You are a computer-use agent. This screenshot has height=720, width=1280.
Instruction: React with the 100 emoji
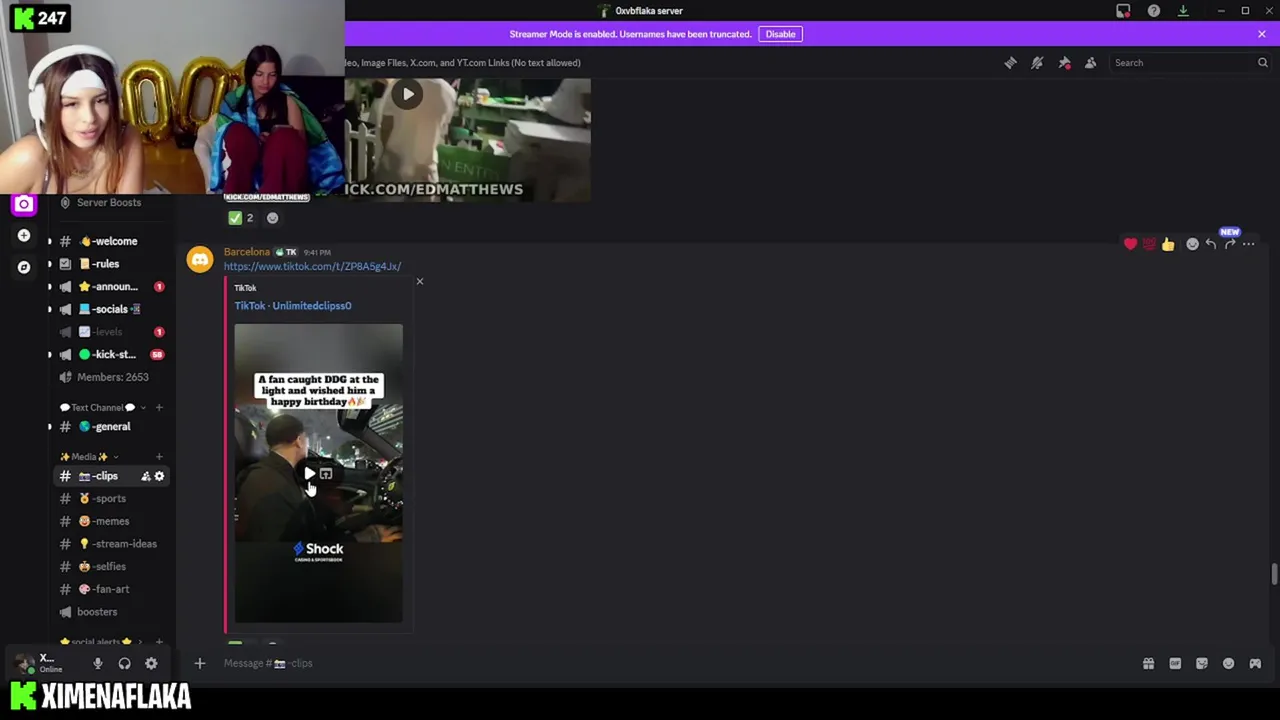tap(1149, 244)
